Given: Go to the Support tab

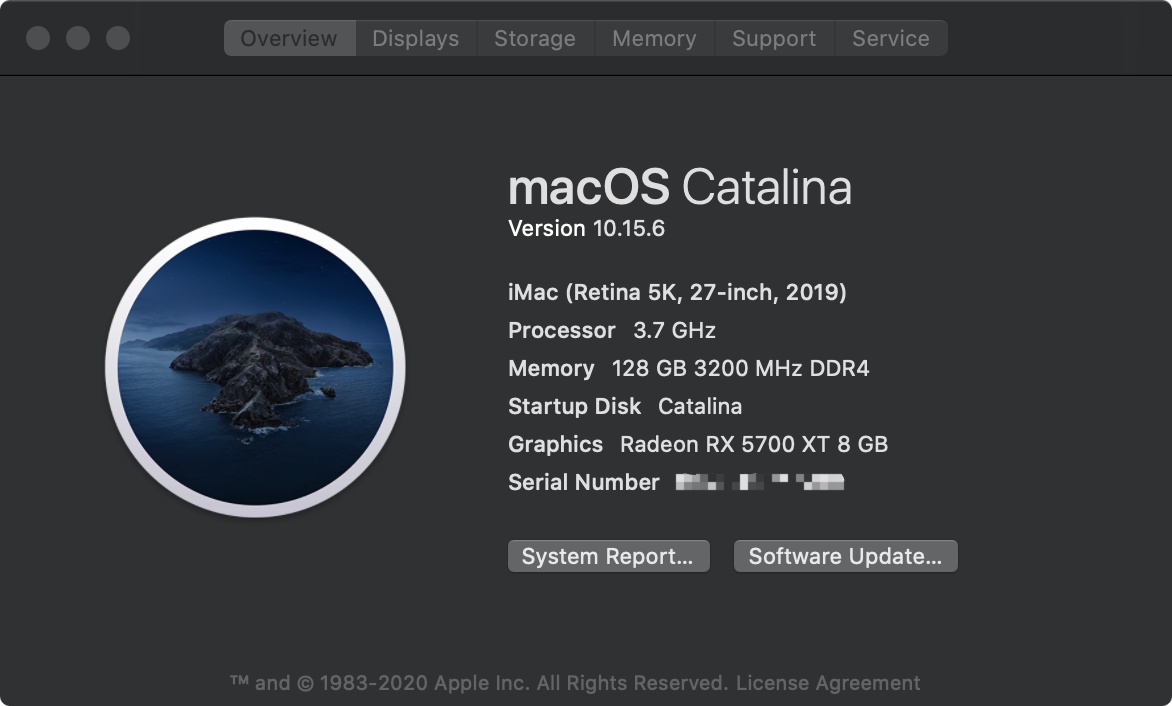Looking at the screenshot, I should [774, 38].
